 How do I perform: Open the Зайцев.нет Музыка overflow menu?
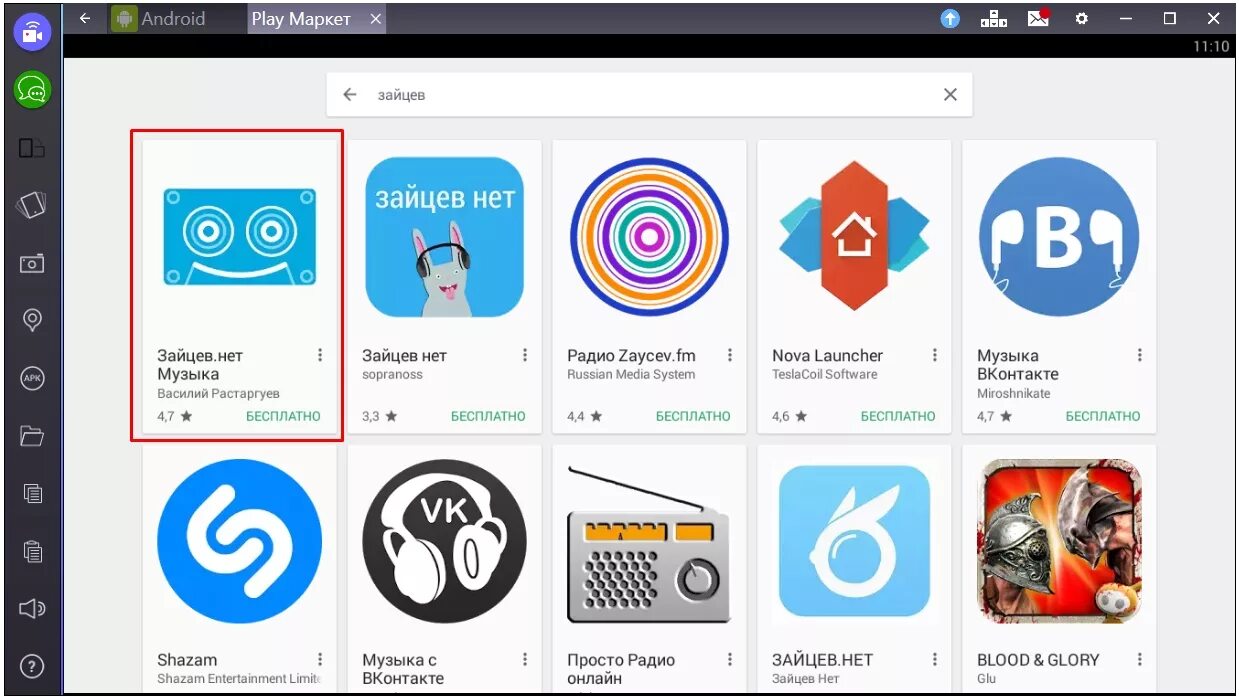(x=320, y=355)
